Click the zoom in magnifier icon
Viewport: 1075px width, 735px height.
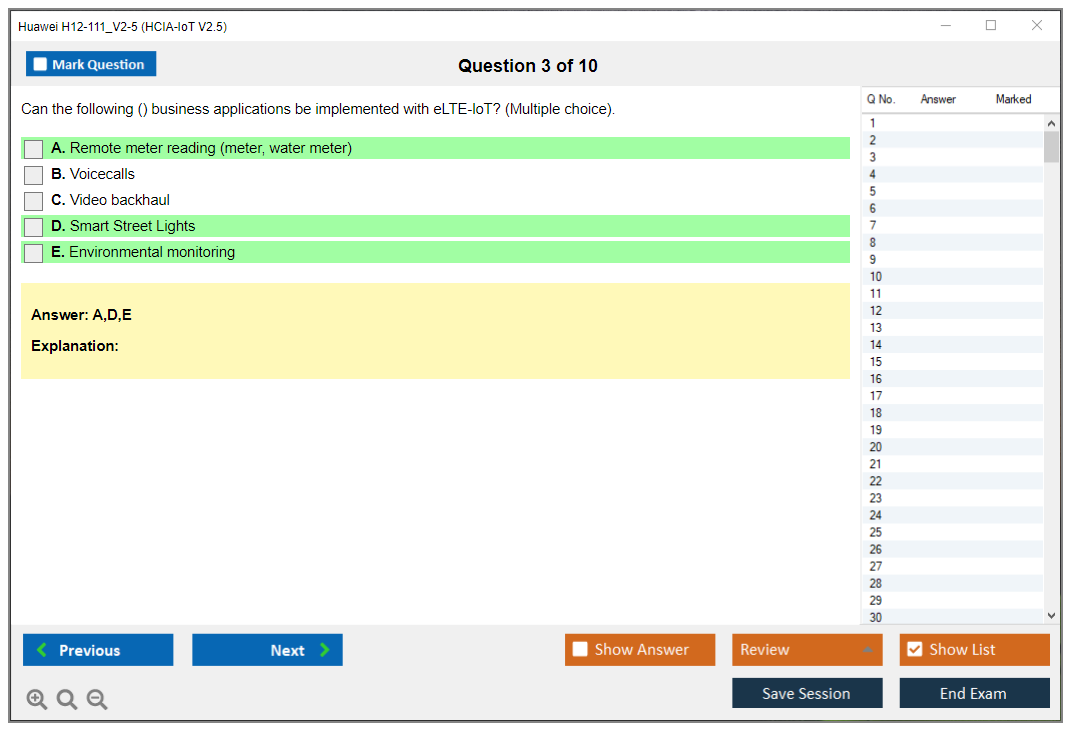(x=37, y=700)
